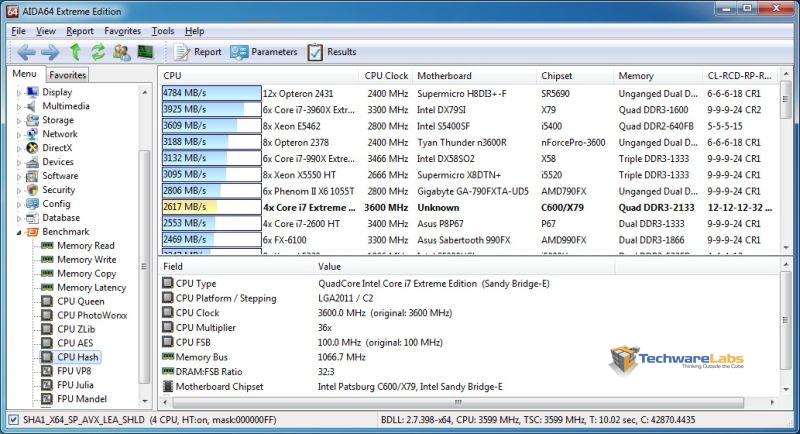This screenshot has width=800, height=434.
Task: Switch to the Favorites tab
Action: tap(67, 75)
